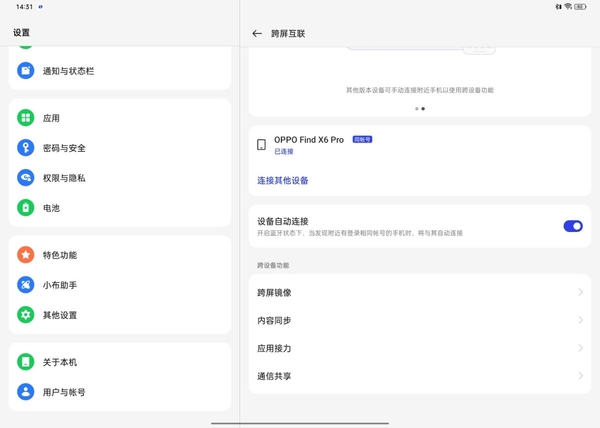The image size is (600, 428).
Task: Open the green 应用 icon
Action: (26, 118)
